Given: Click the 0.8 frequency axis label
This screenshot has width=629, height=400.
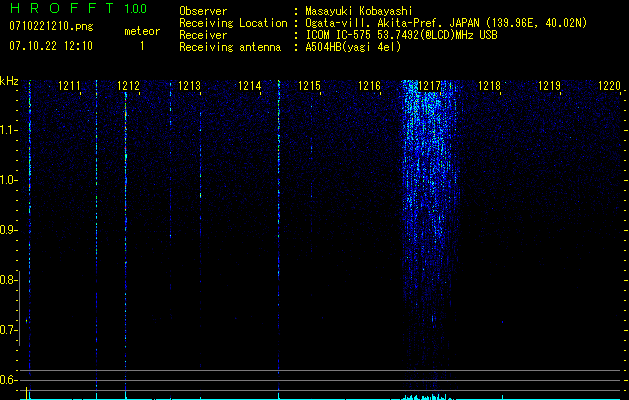Looking at the screenshot, I should click(7, 280).
